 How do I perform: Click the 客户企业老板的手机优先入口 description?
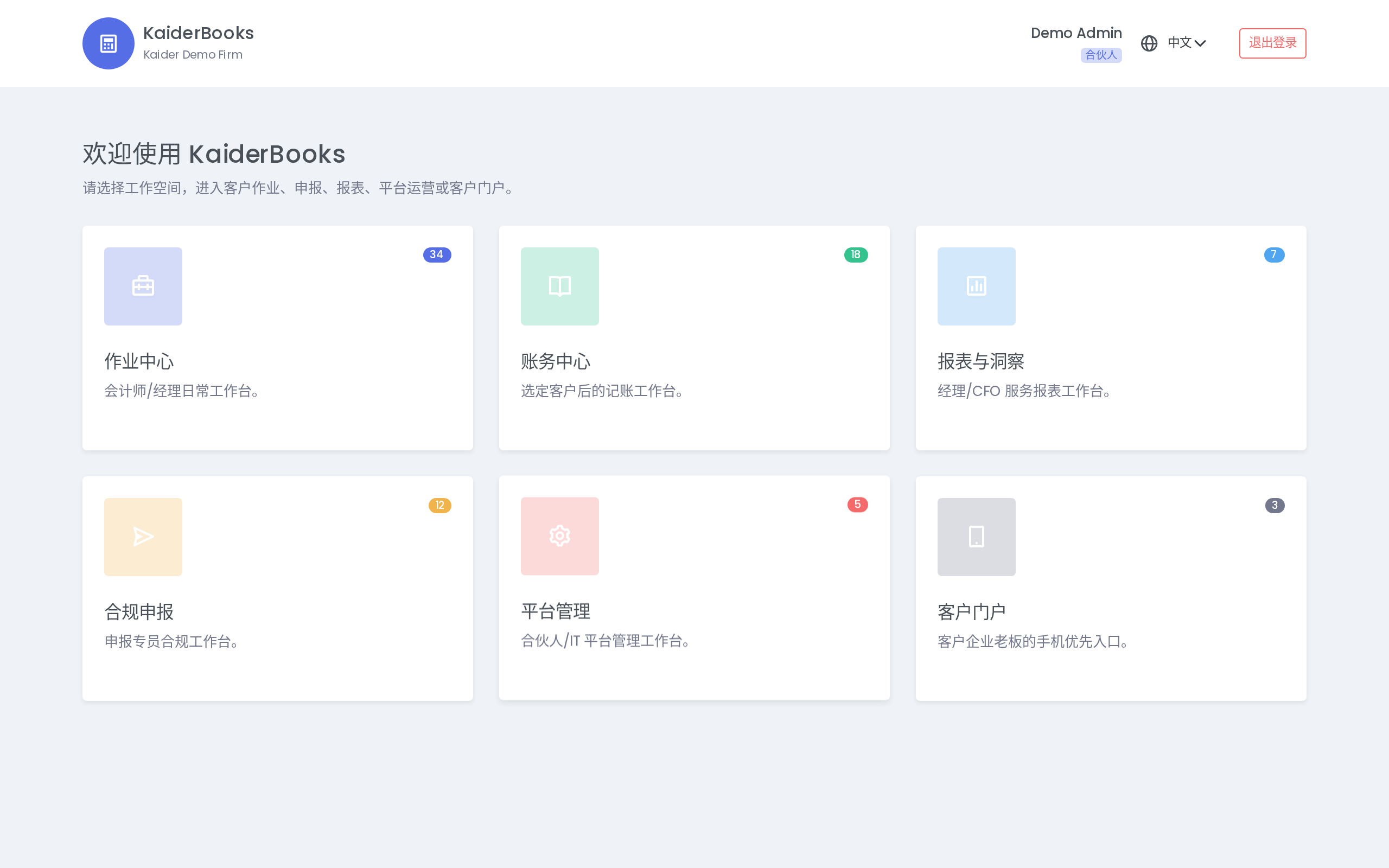click(1034, 641)
